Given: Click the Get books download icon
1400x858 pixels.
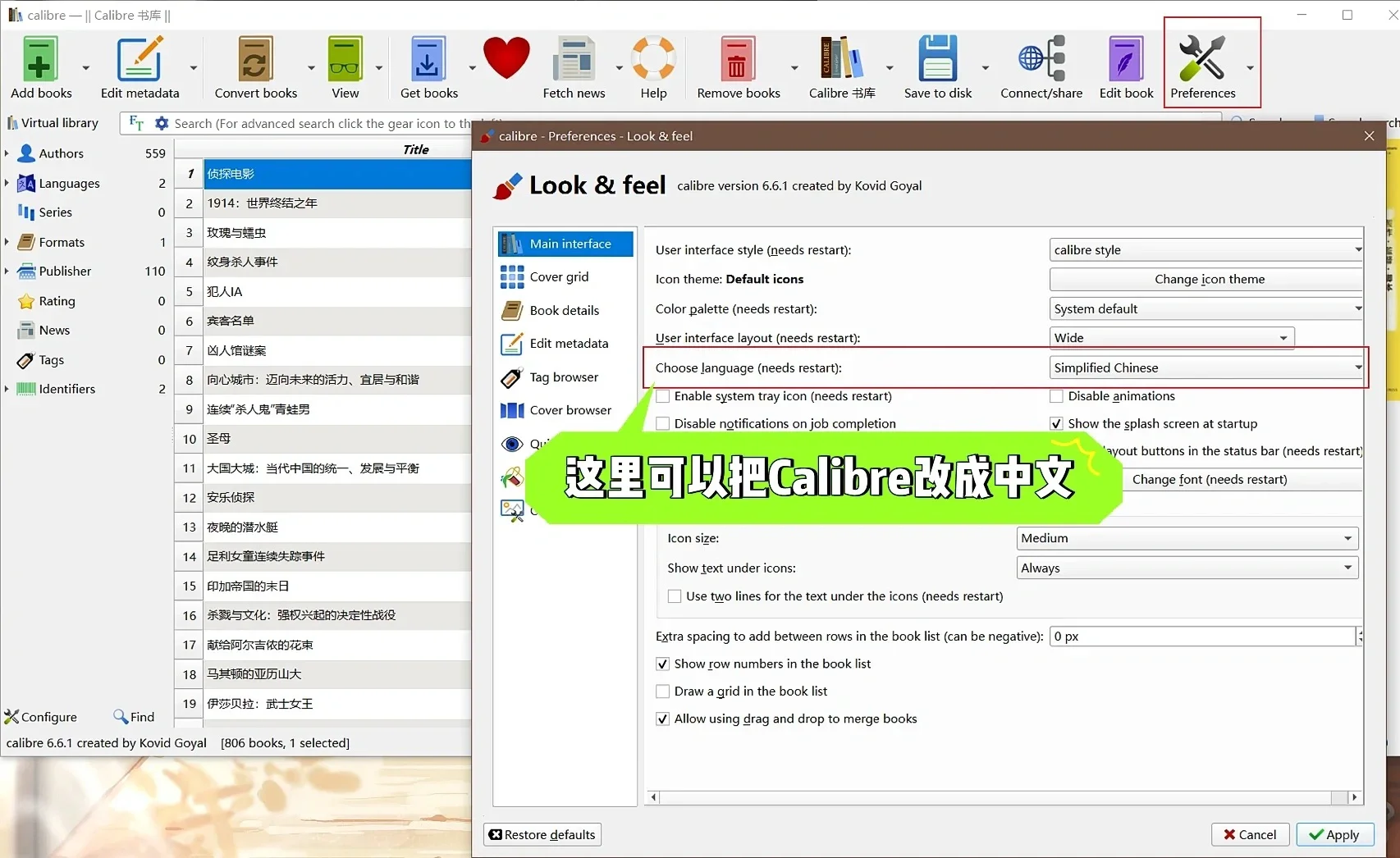Looking at the screenshot, I should pyautogui.click(x=428, y=58).
